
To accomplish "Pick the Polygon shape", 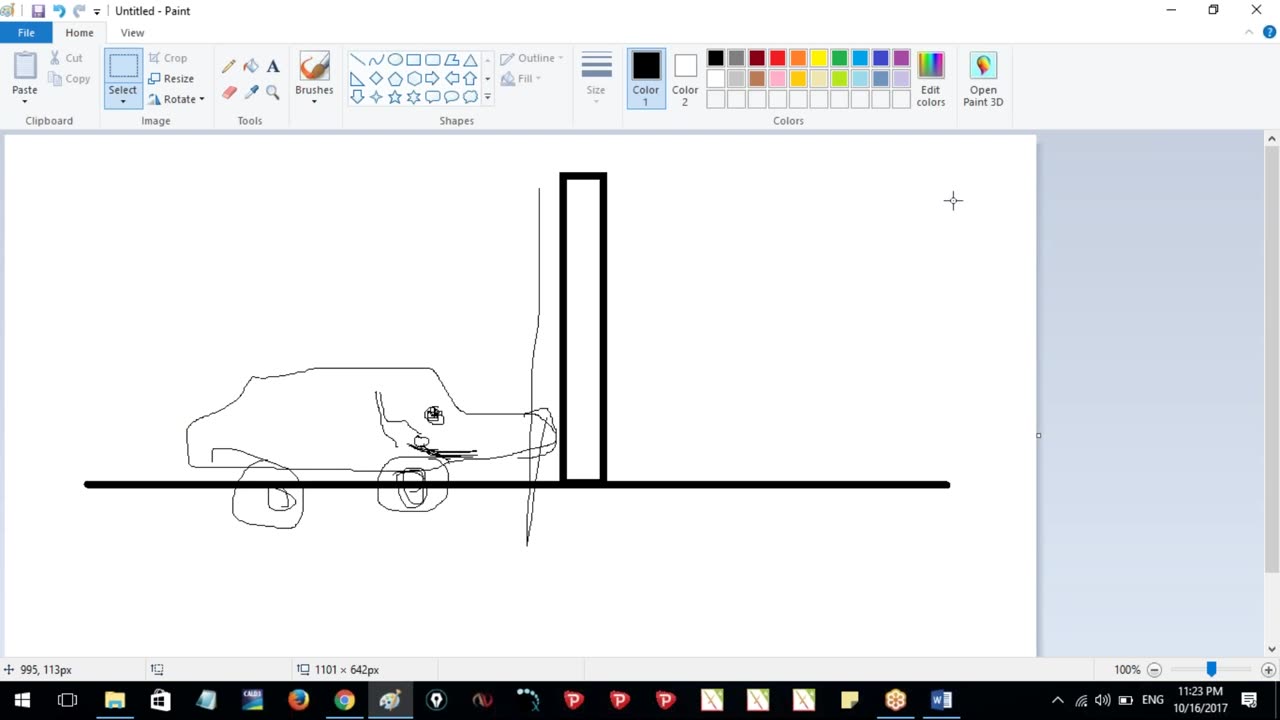I will [x=451, y=60].
